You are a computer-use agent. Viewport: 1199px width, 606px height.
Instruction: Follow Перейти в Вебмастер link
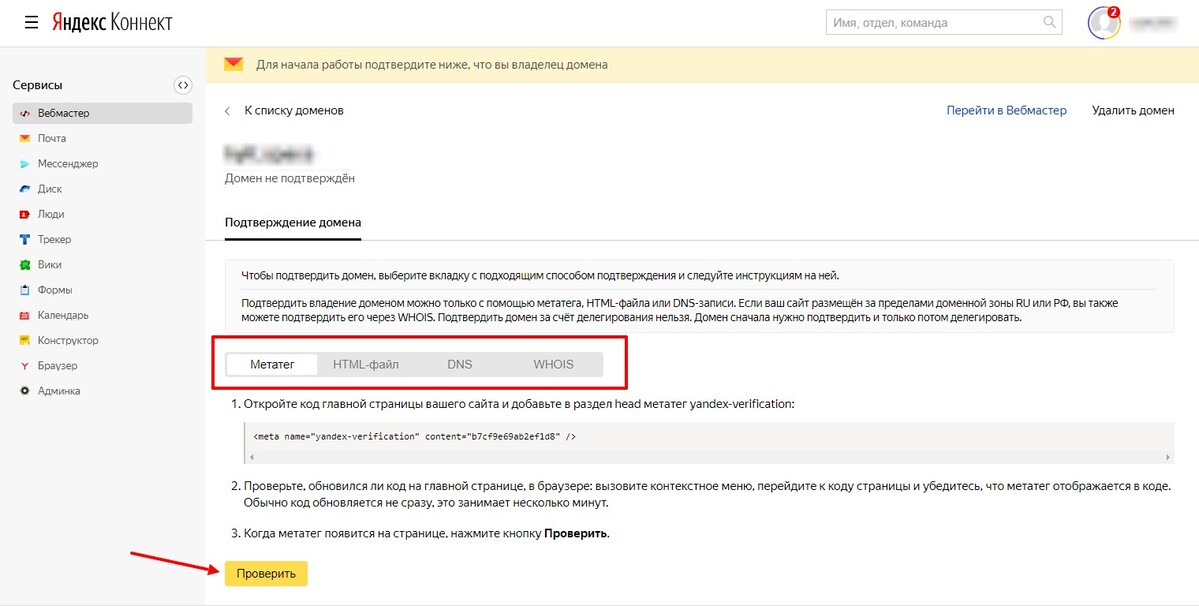(1006, 111)
